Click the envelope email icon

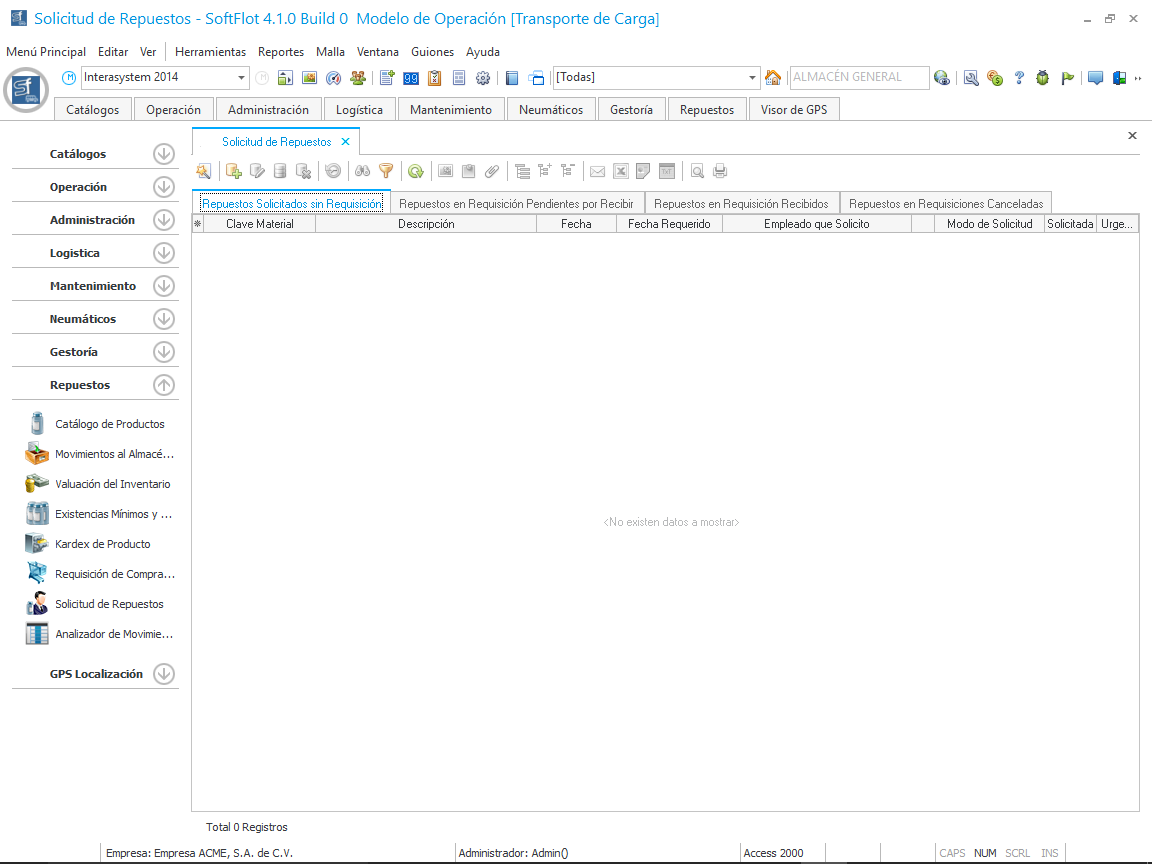(x=597, y=171)
